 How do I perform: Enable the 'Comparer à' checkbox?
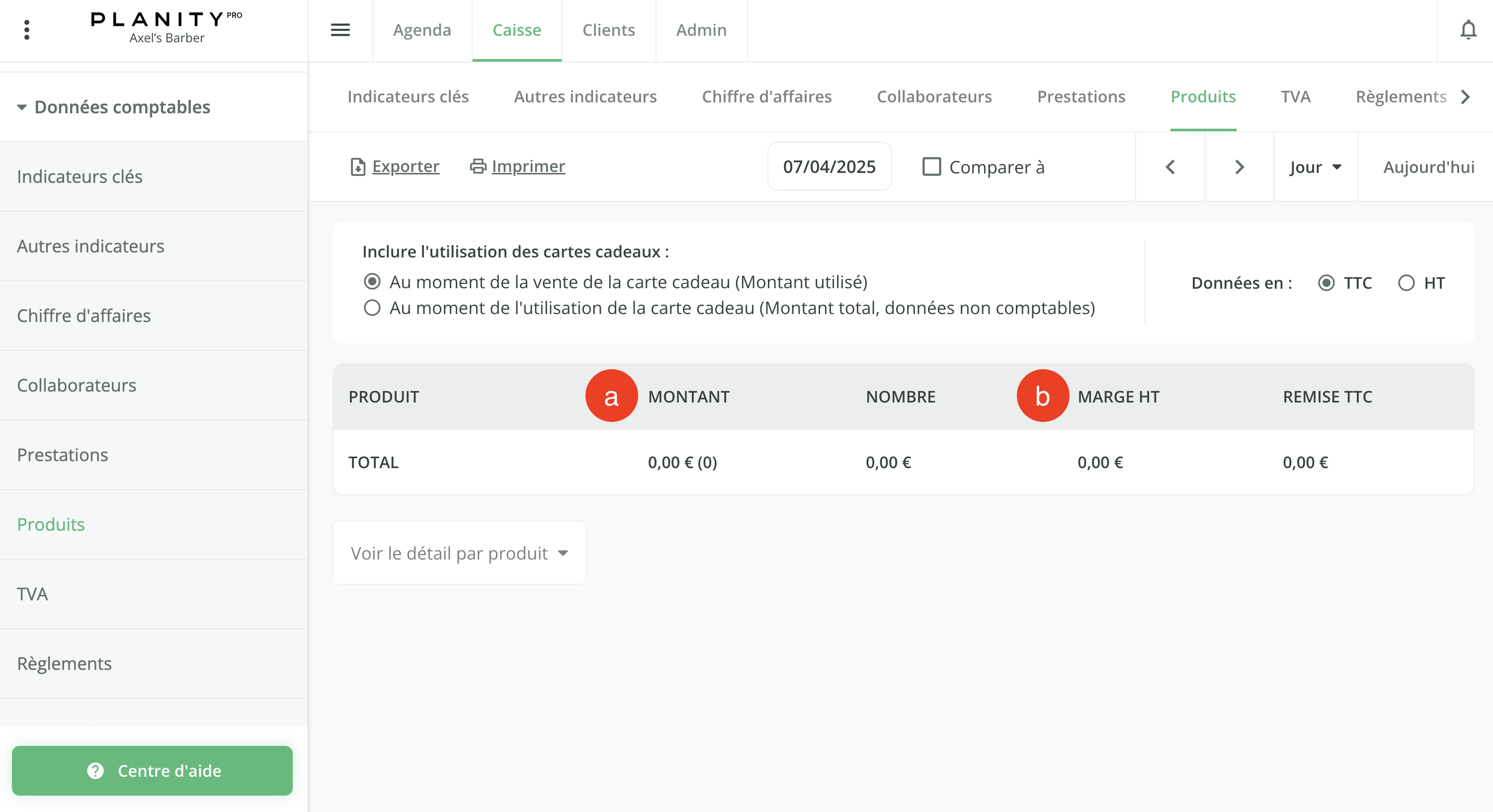click(931, 167)
